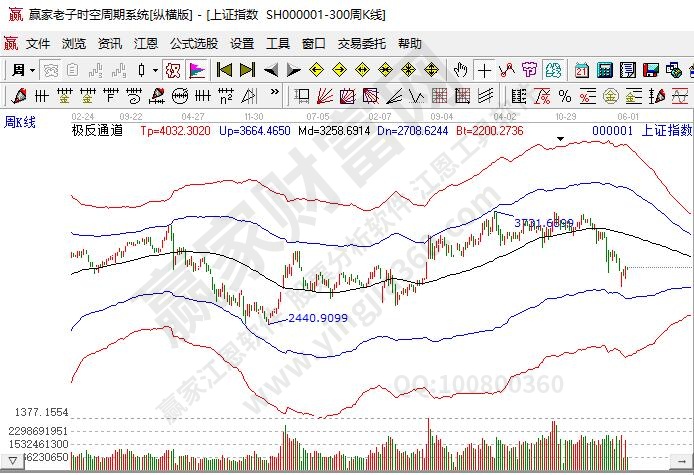Open the 交易委托 menu

click(361, 44)
